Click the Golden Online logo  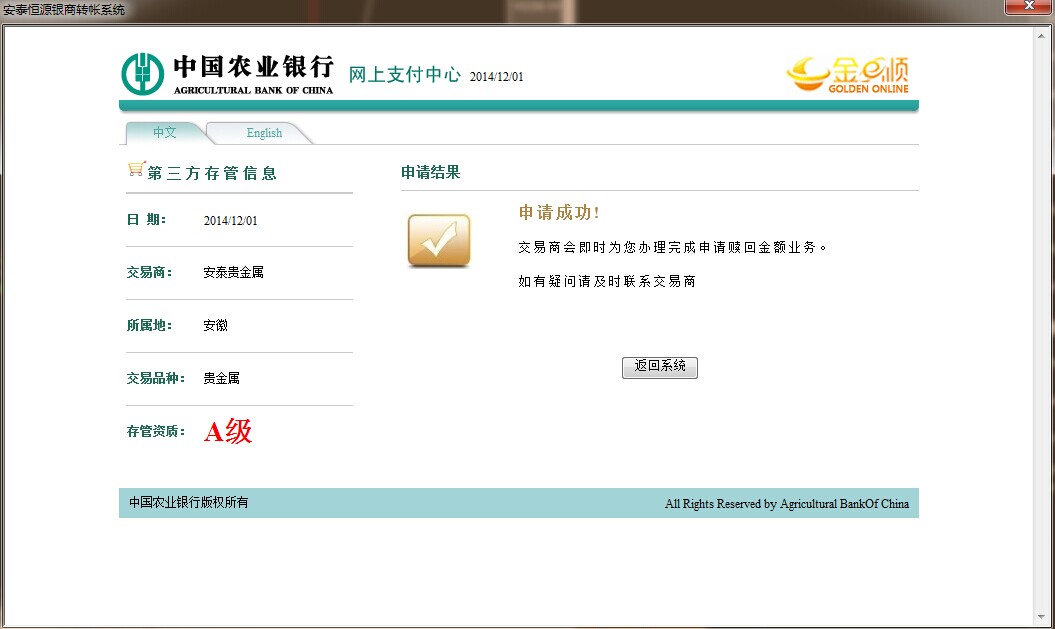point(848,74)
